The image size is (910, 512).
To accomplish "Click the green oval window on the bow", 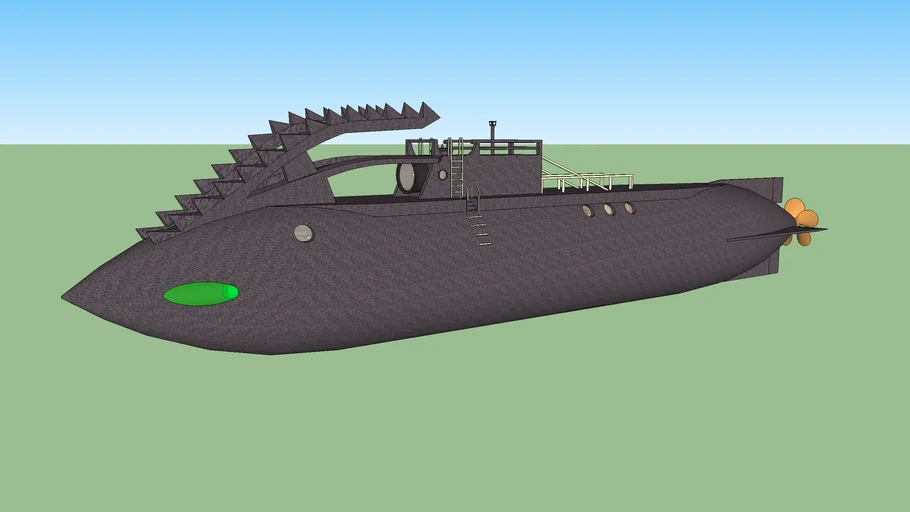I will click(x=201, y=293).
